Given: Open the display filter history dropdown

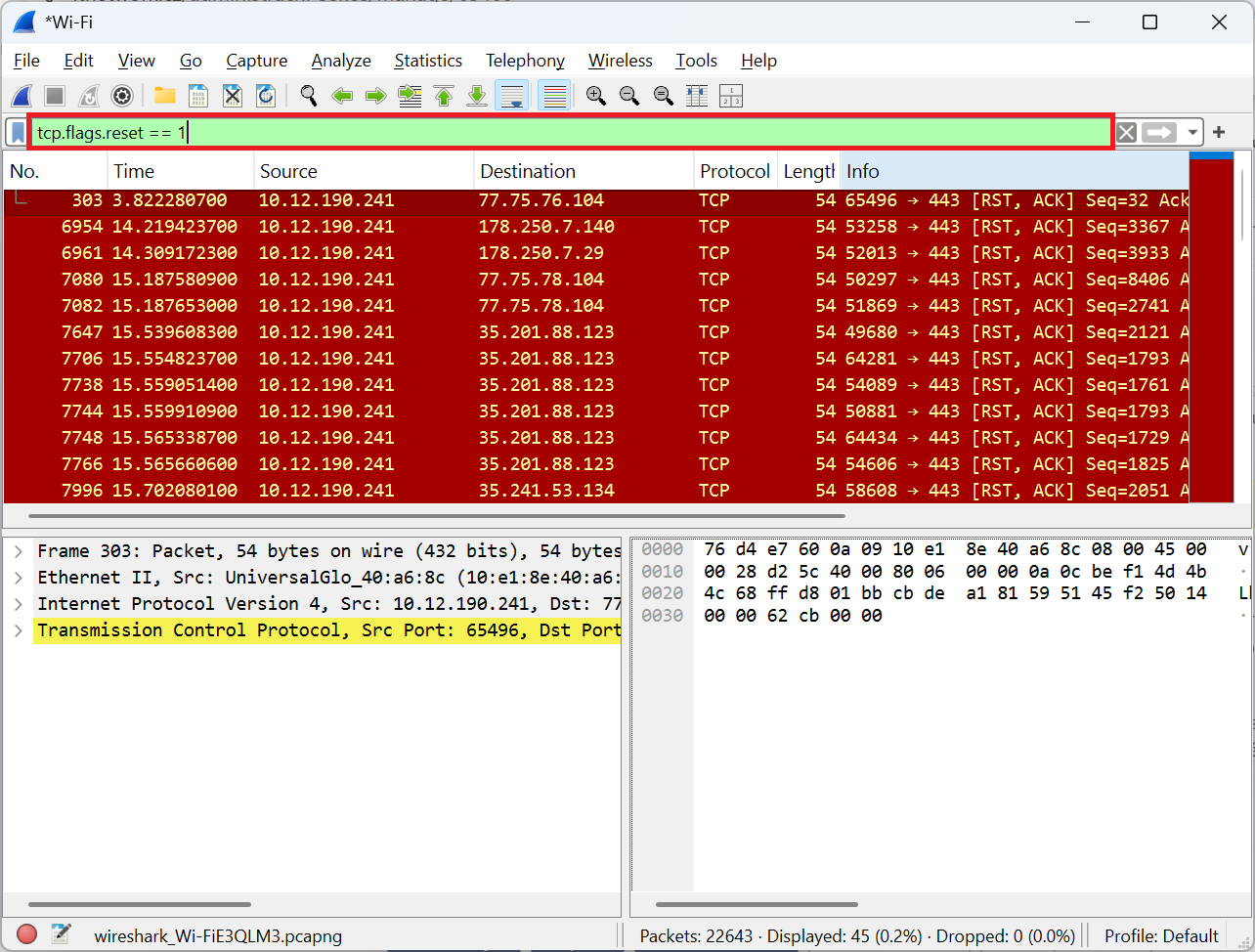Looking at the screenshot, I should (x=1193, y=131).
